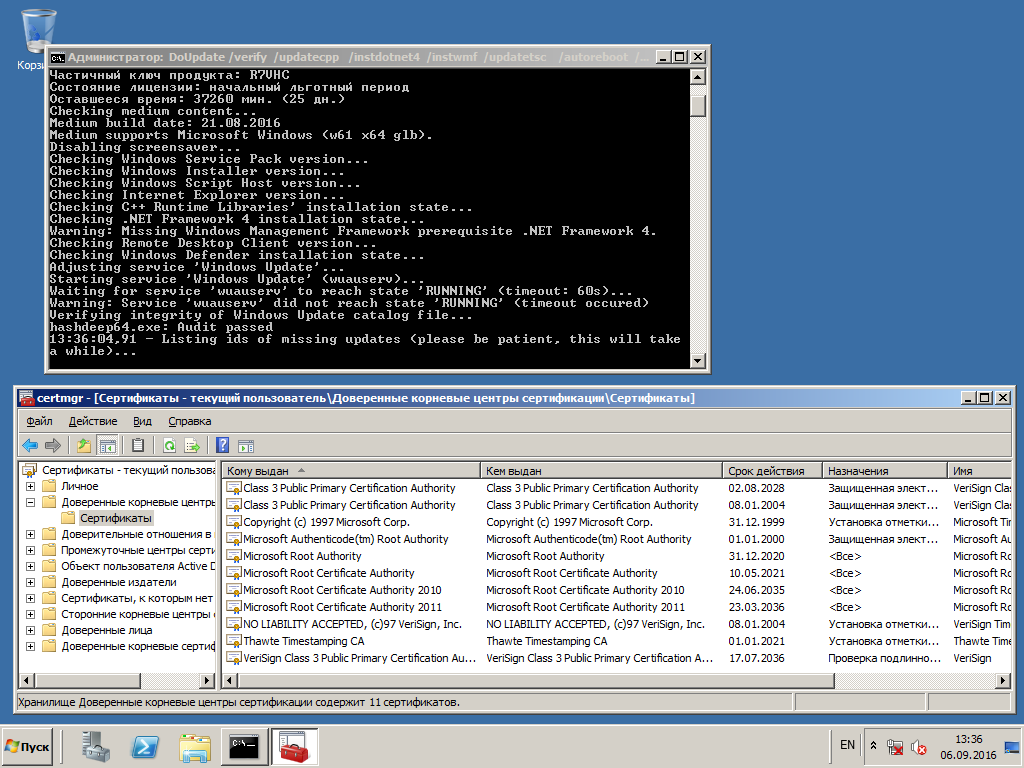Click the Export list toolbar icon
The image size is (1024, 768).
(x=192, y=445)
